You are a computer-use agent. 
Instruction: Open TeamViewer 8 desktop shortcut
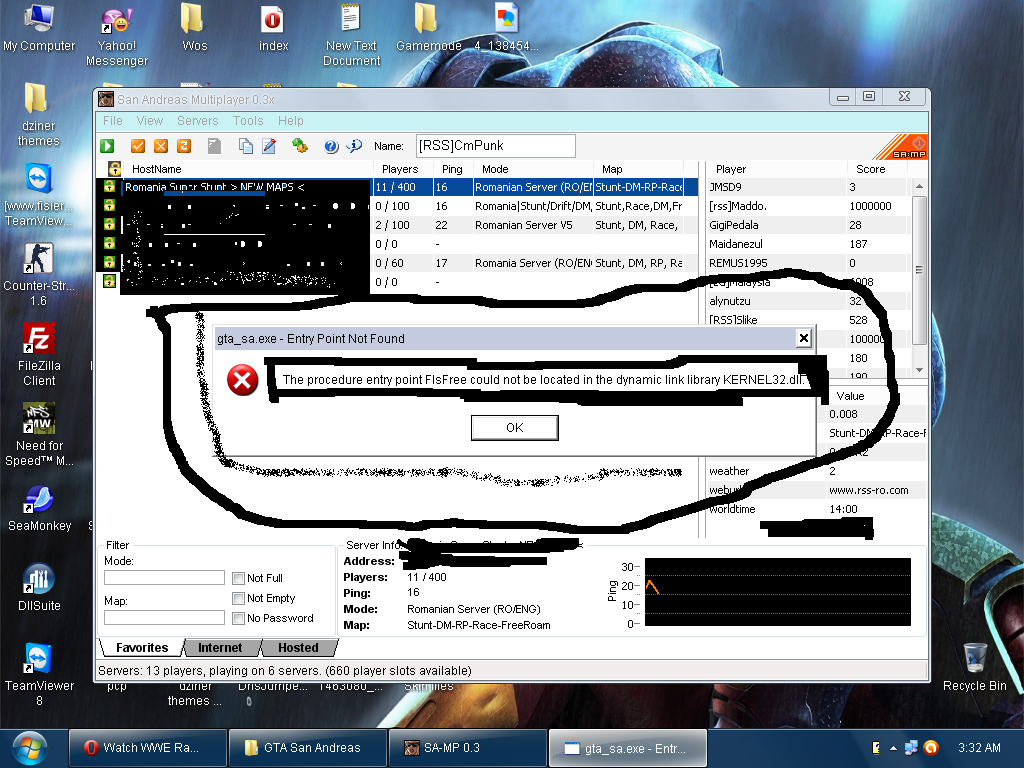click(39, 675)
